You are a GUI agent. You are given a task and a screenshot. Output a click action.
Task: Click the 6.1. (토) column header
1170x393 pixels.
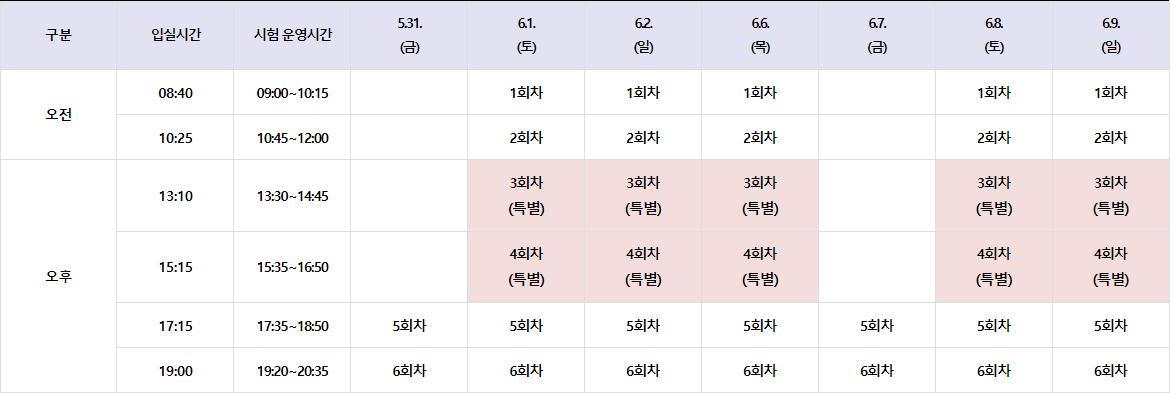coord(526,35)
